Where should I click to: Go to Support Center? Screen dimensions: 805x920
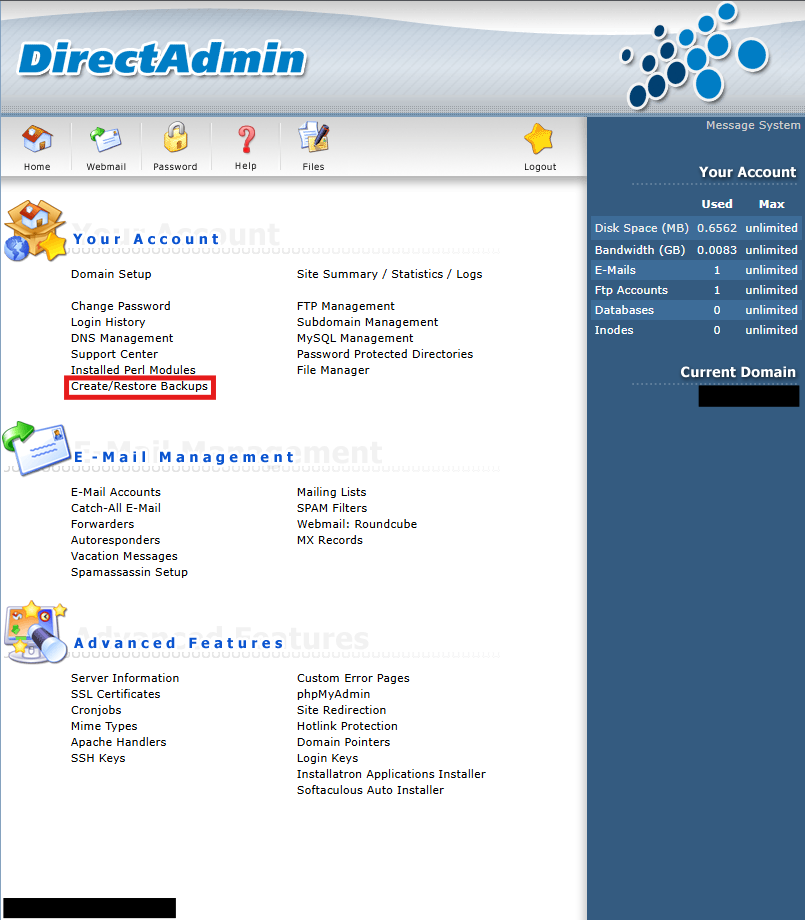[x=114, y=354]
